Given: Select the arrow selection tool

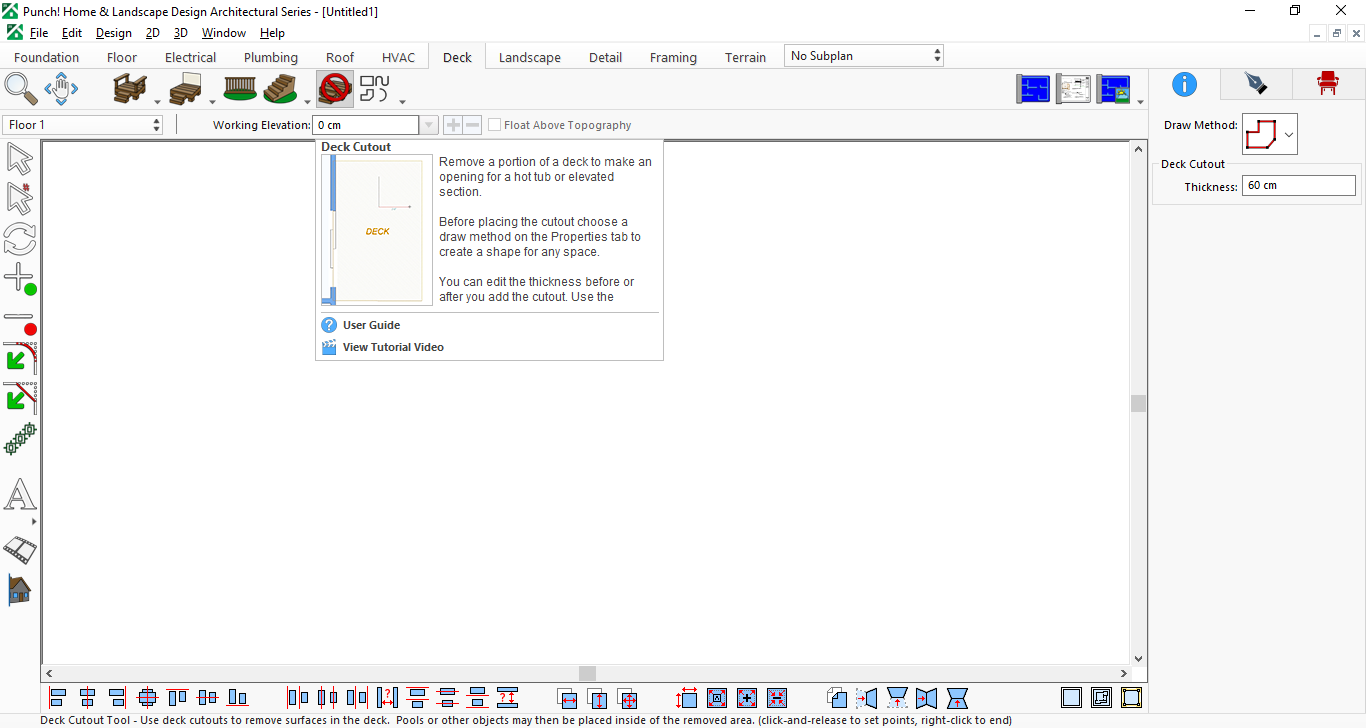Looking at the screenshot, I should pyautogui.click(x=20, y=159).
